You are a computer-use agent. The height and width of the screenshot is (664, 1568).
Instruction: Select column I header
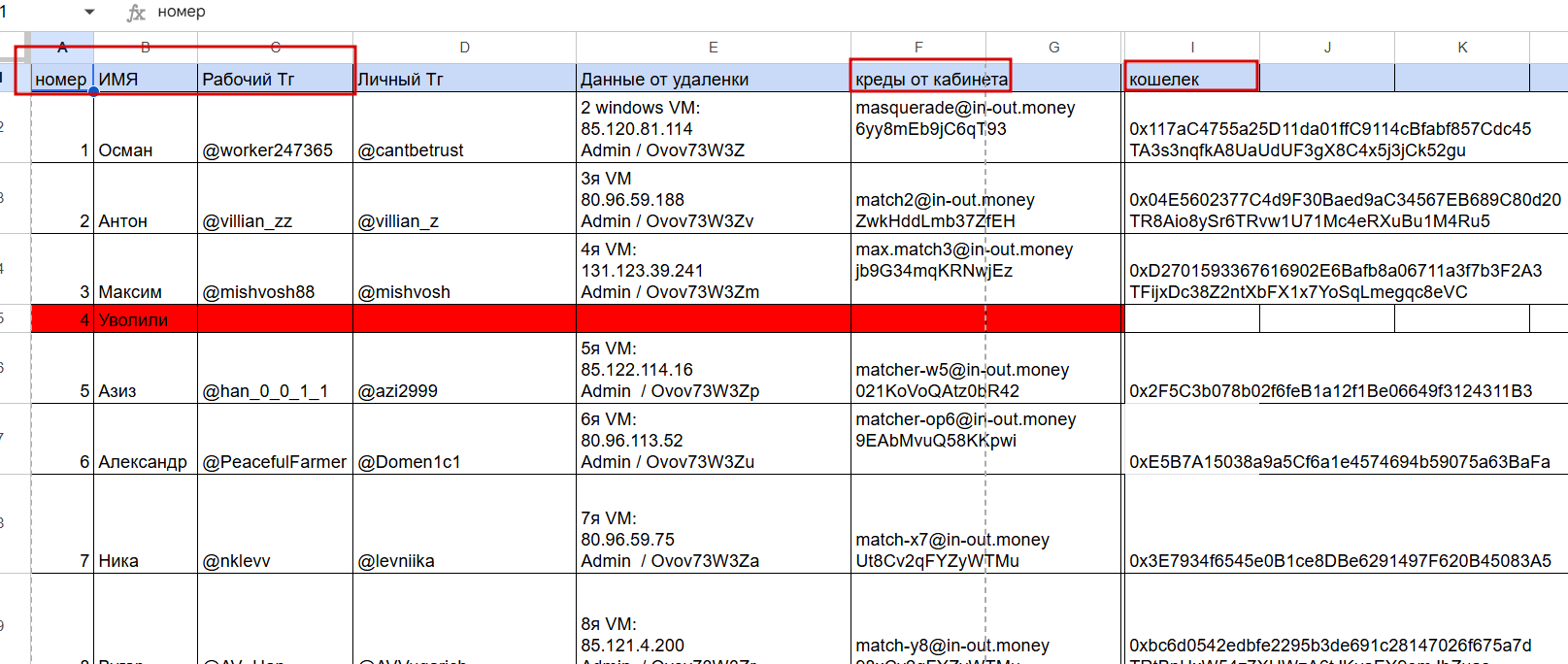[1192, 48]
